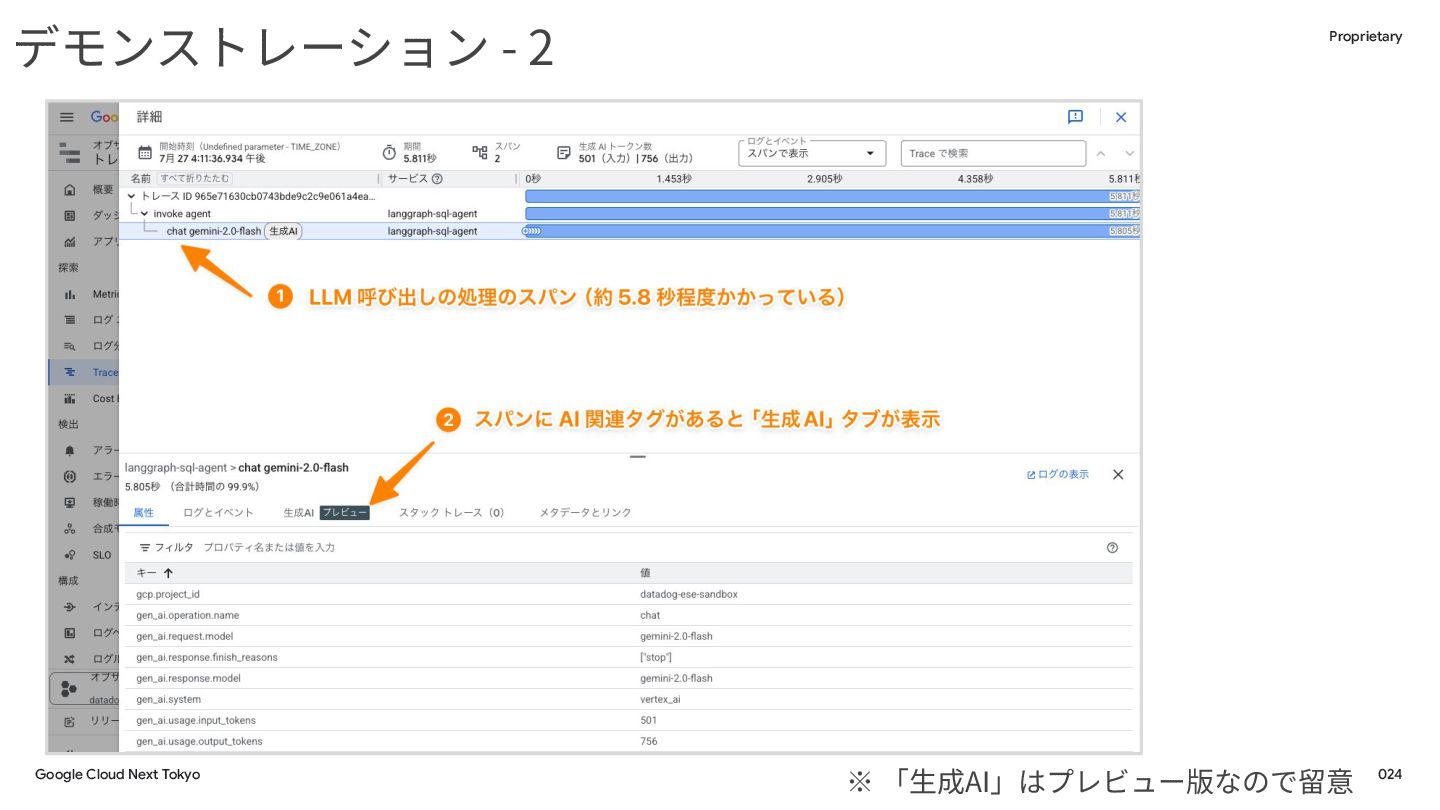This screenshot has height=810, width=1440.
Task: Click the 5.805秒 chat span timeline bar
Action: click(832, 231)
